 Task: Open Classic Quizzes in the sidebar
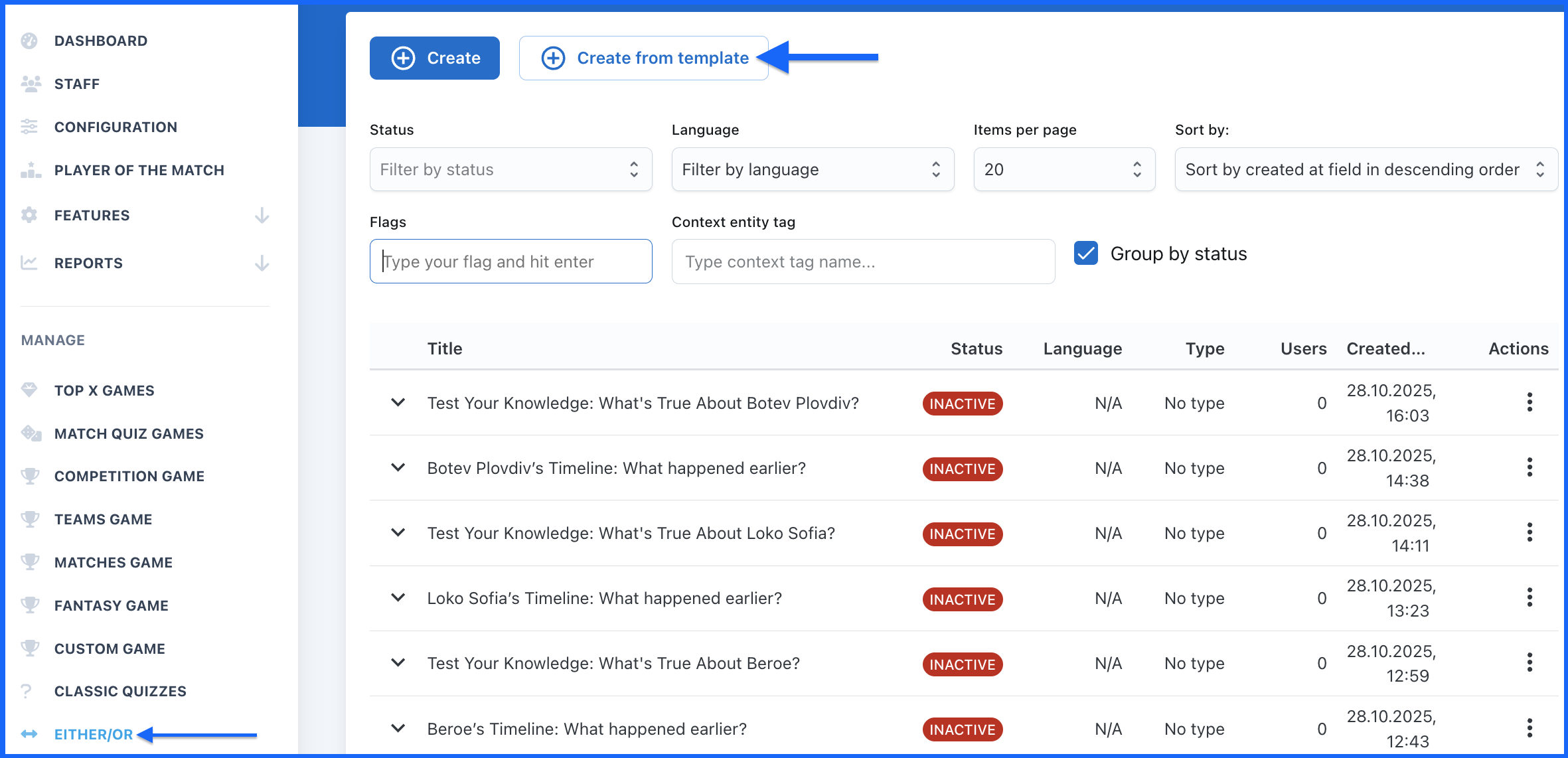120,691
